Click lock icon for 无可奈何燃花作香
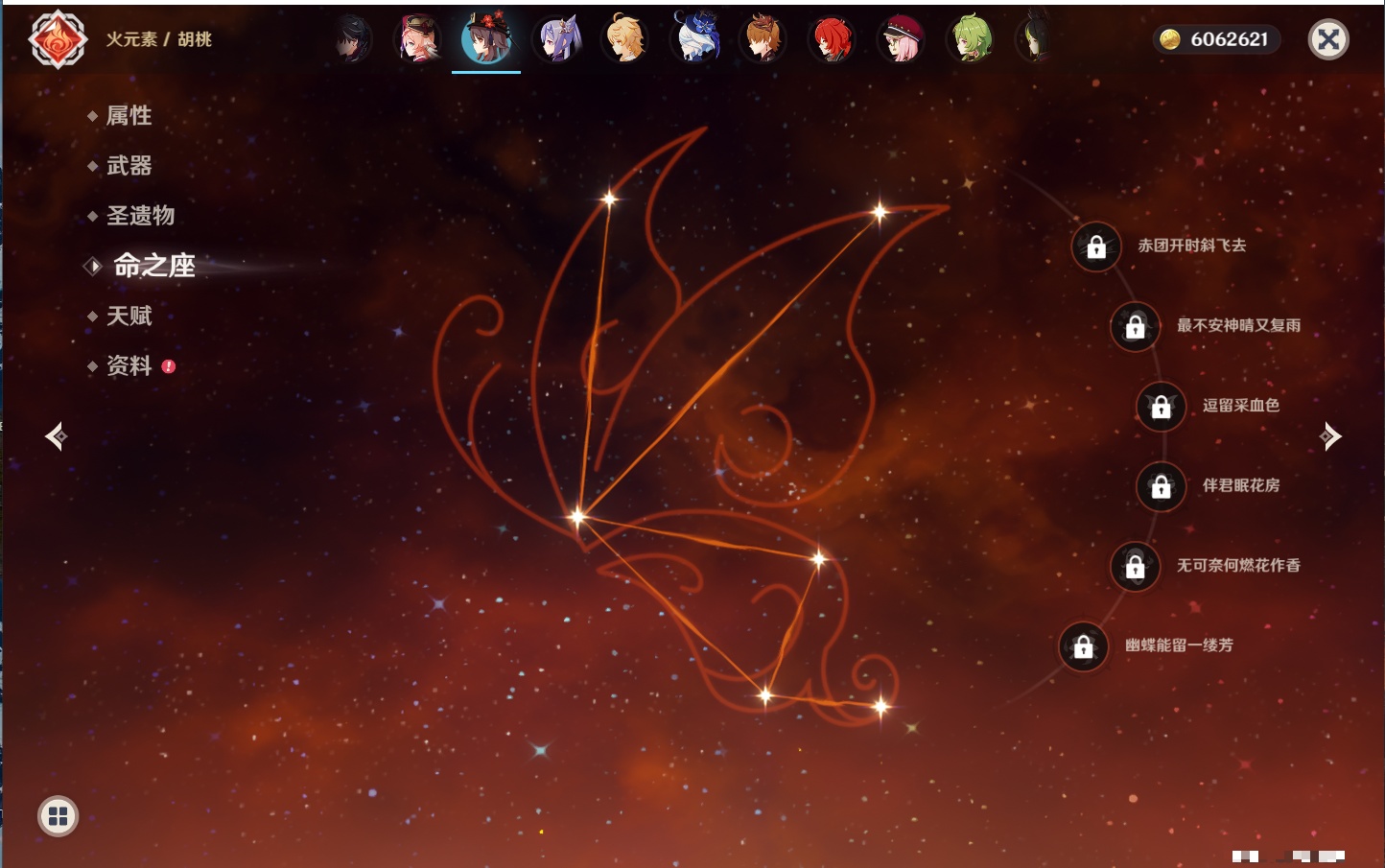This screenshot has width=1385, height=868. click(x=1135, y=566)
